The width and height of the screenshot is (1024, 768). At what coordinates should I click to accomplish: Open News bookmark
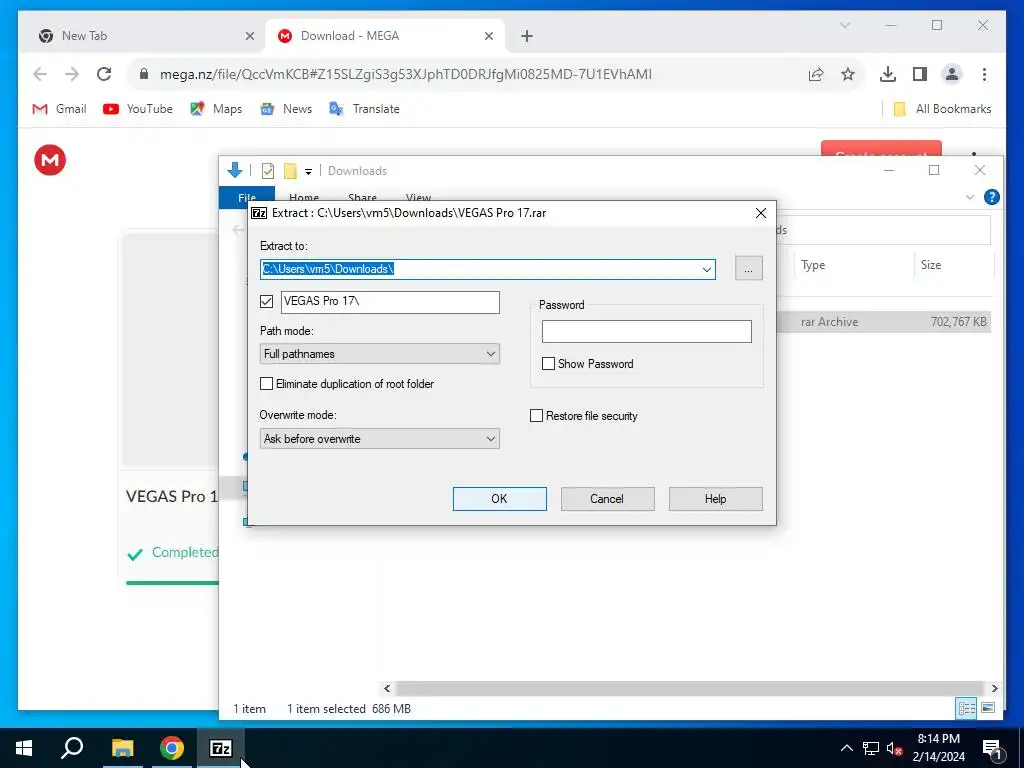(286, 109)
